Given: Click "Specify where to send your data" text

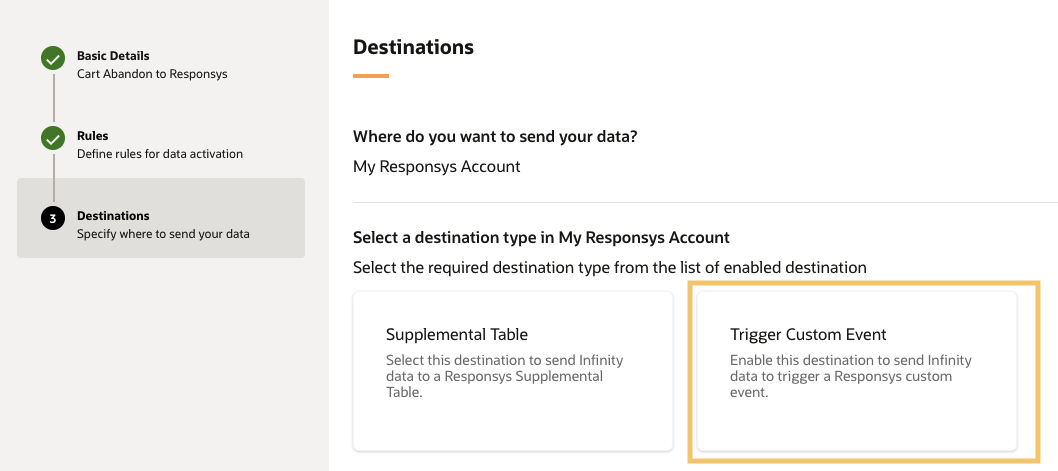Looking at the screenshot, I should point(163,234).
